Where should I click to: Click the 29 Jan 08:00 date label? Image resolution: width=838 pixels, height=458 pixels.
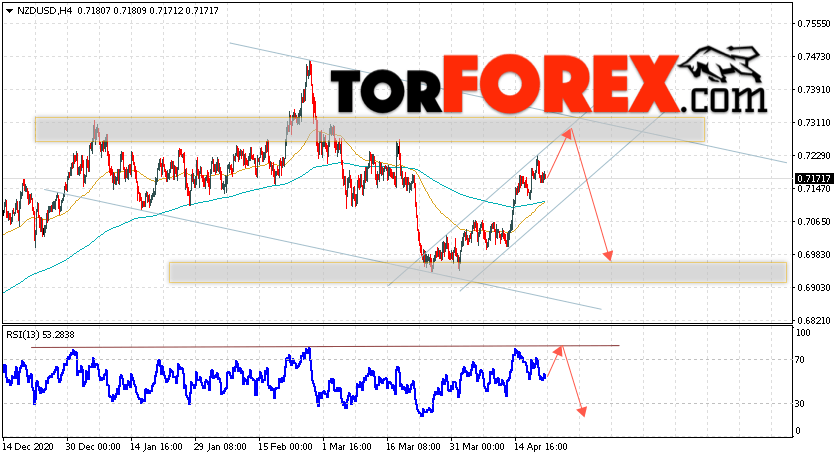pyautogui.click(x=221, y=447)
